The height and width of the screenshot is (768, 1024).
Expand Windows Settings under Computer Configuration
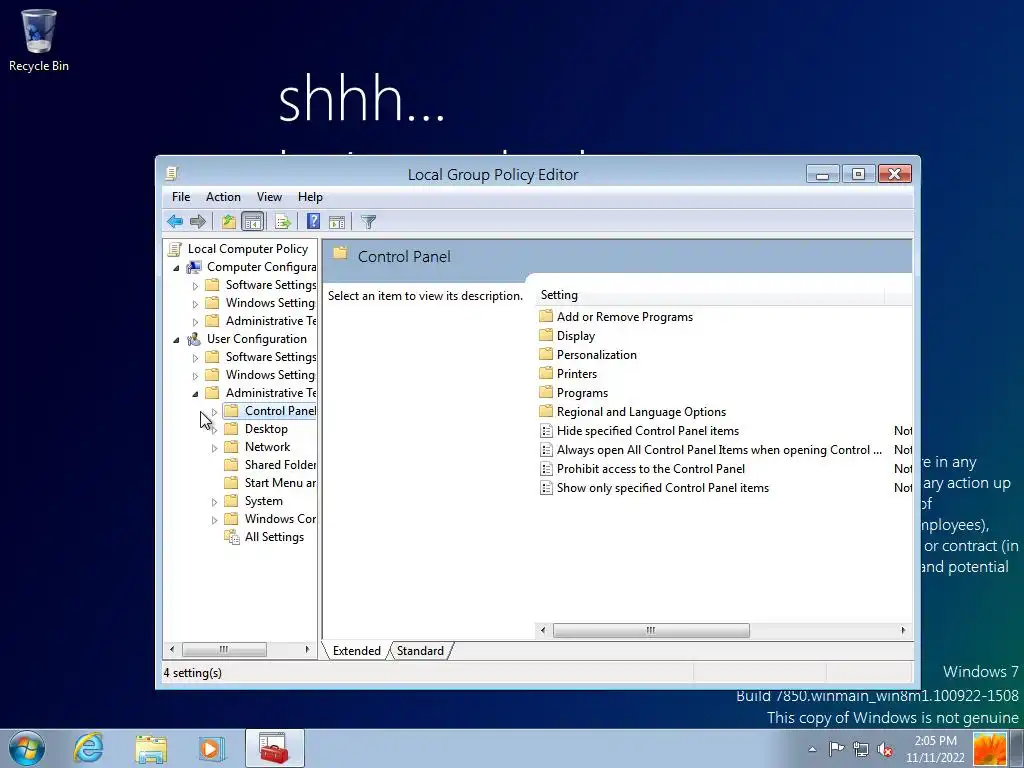(x=195, y=304)
